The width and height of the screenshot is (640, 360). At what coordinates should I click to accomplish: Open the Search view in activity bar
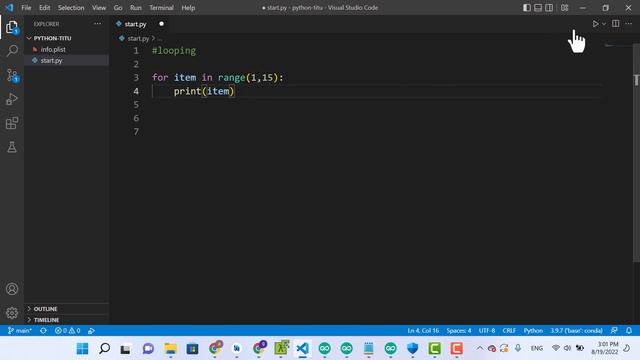(12, 51)
